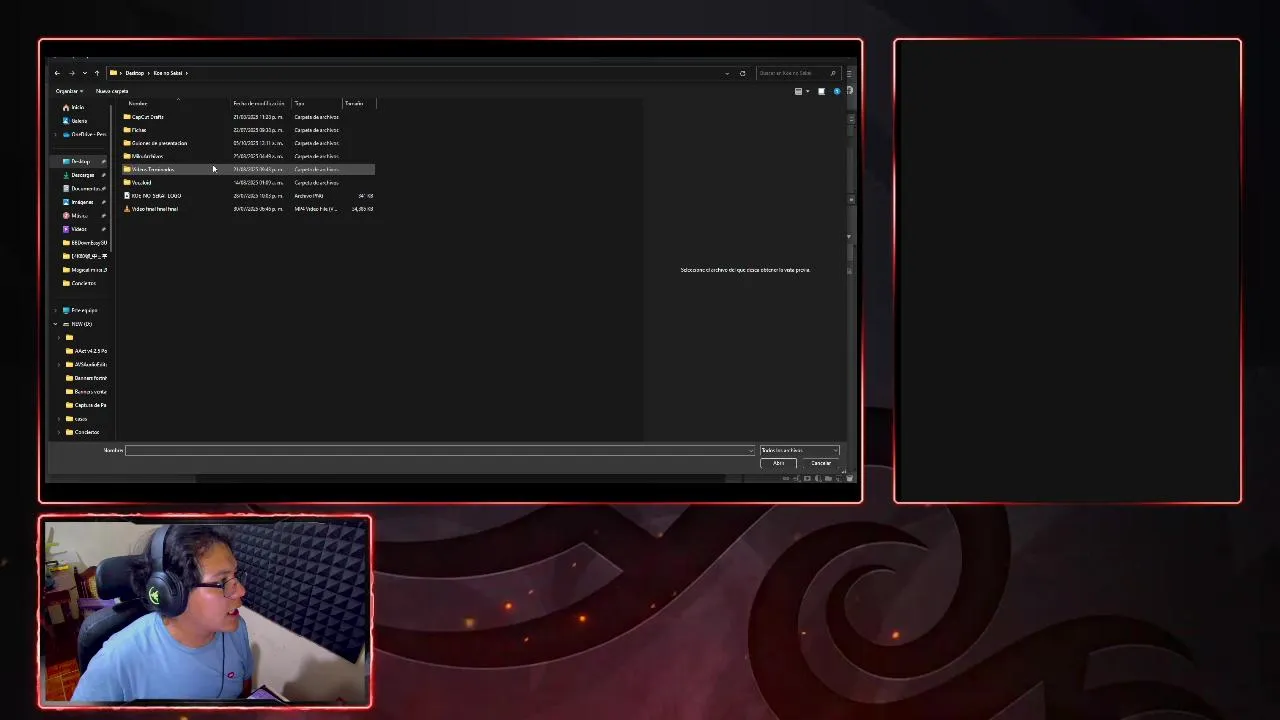Change the view layout icon
This screenshot has width=1280, height=720.
(x=798, y=91)
